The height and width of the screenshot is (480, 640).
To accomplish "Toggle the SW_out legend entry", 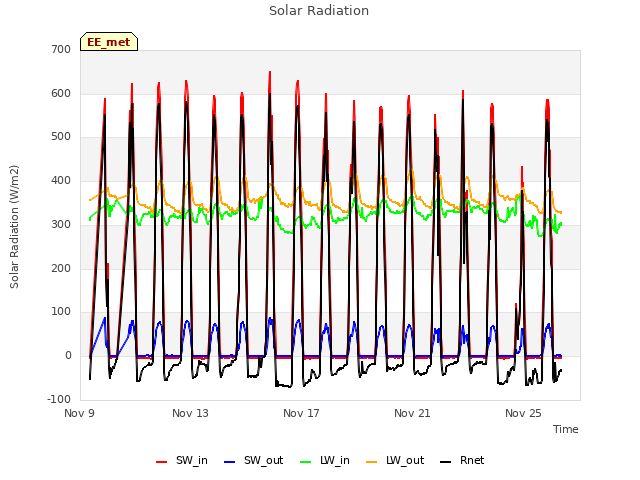I will (x=253, y=460).
